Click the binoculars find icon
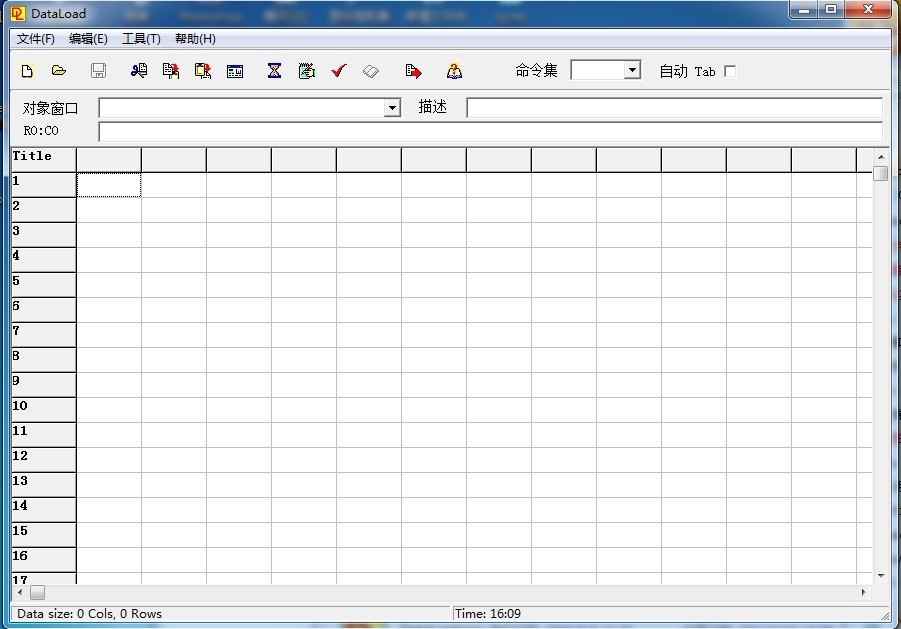Screen dimensions: 901x629 139,71
